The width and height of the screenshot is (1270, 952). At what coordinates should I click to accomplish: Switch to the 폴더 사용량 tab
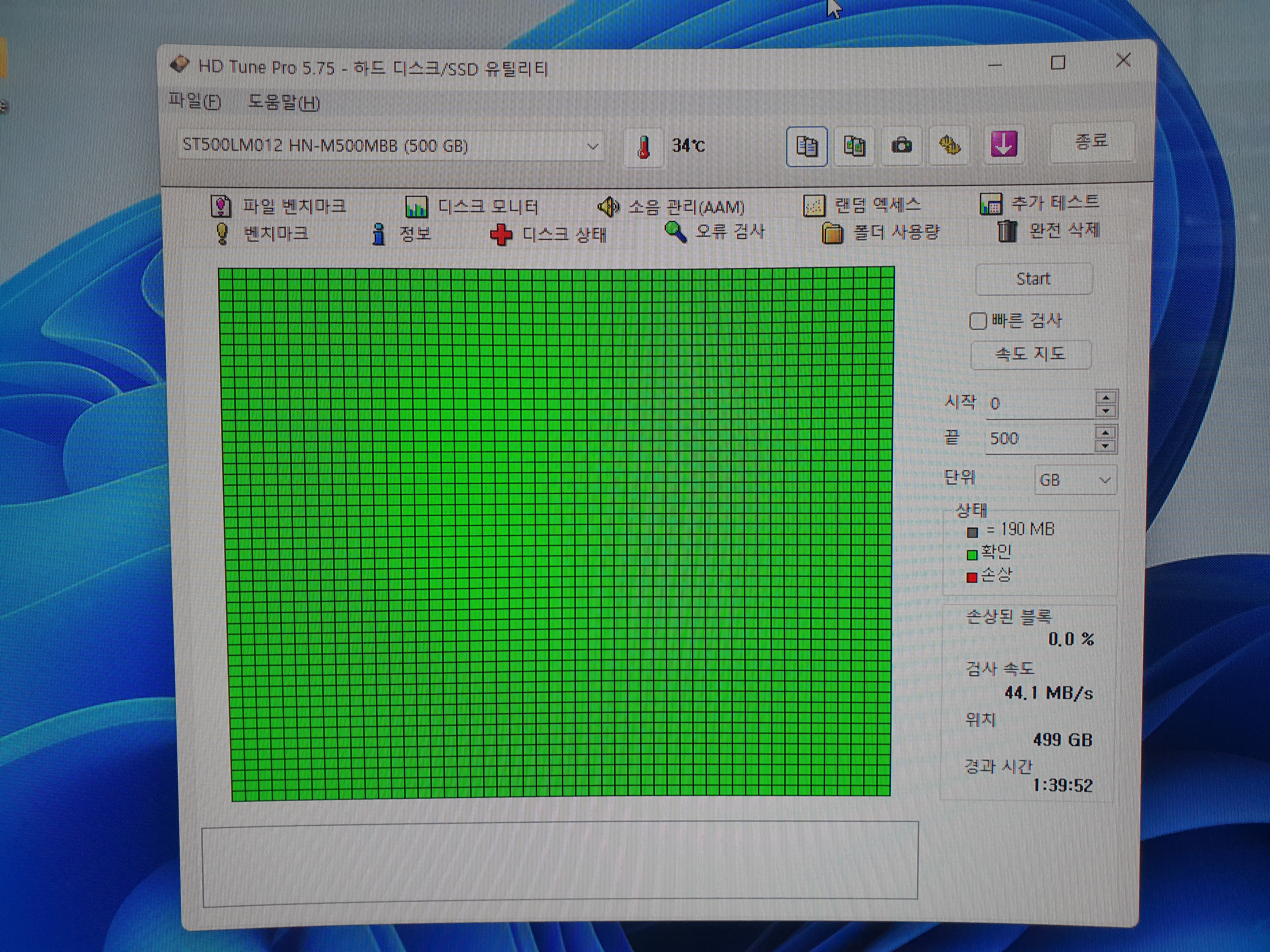click(881, 232)
